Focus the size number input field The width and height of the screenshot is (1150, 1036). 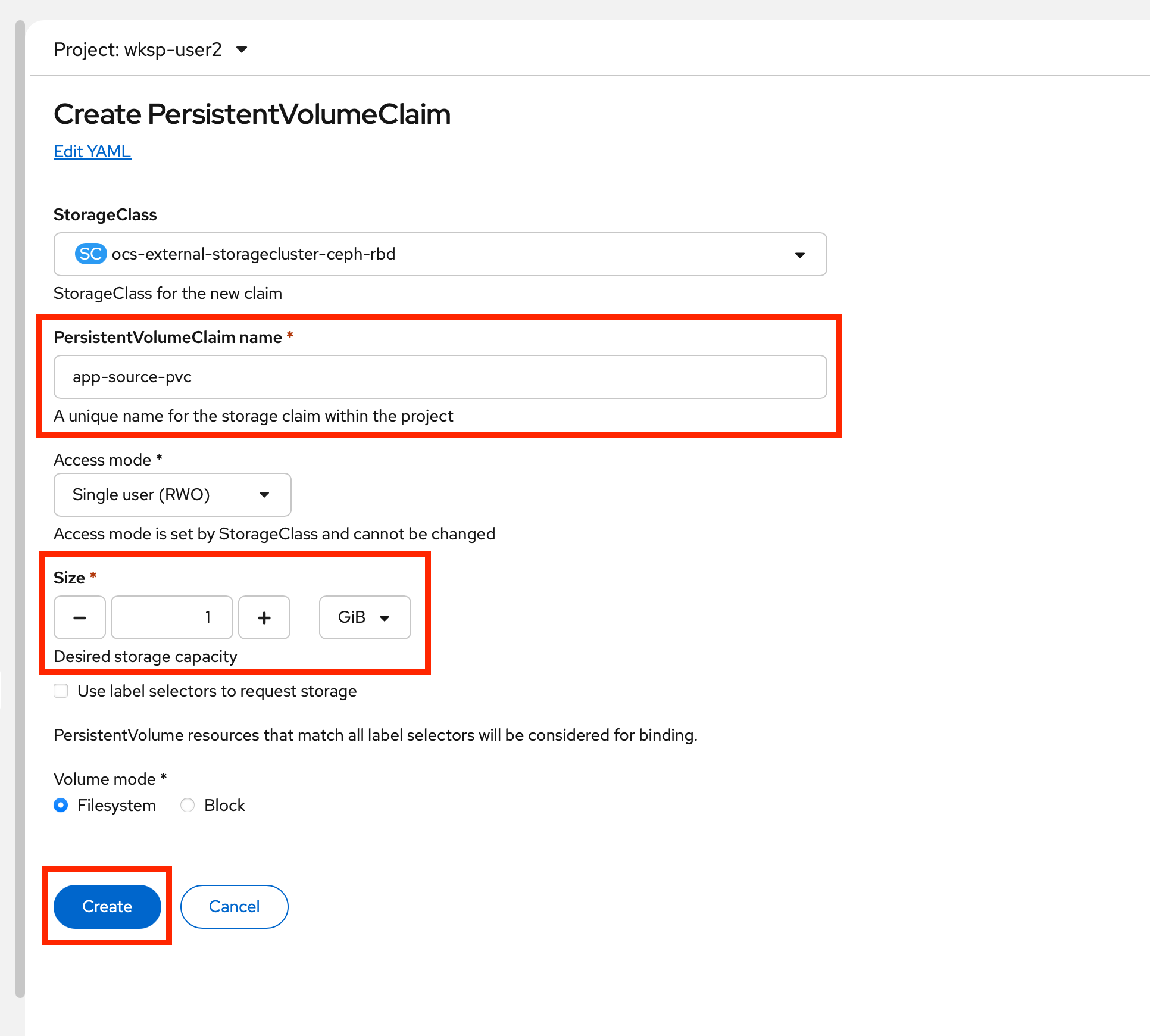pos(171,617)
